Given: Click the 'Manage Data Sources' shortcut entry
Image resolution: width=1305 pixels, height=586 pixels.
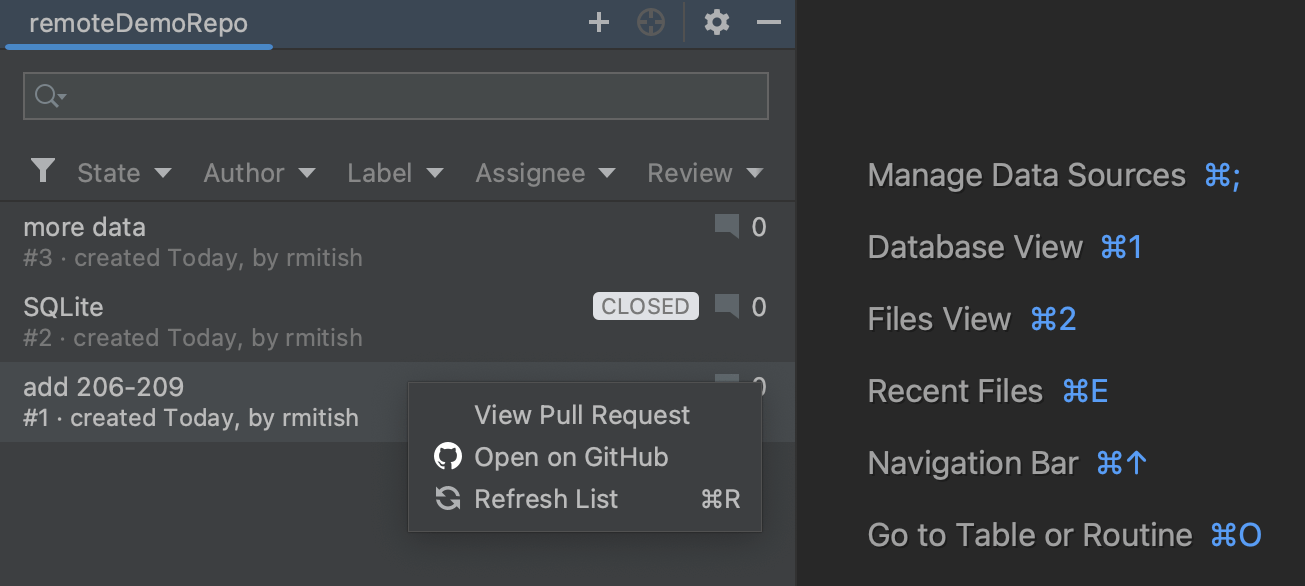Looking at the screenshot, I should pos(1026,175).
